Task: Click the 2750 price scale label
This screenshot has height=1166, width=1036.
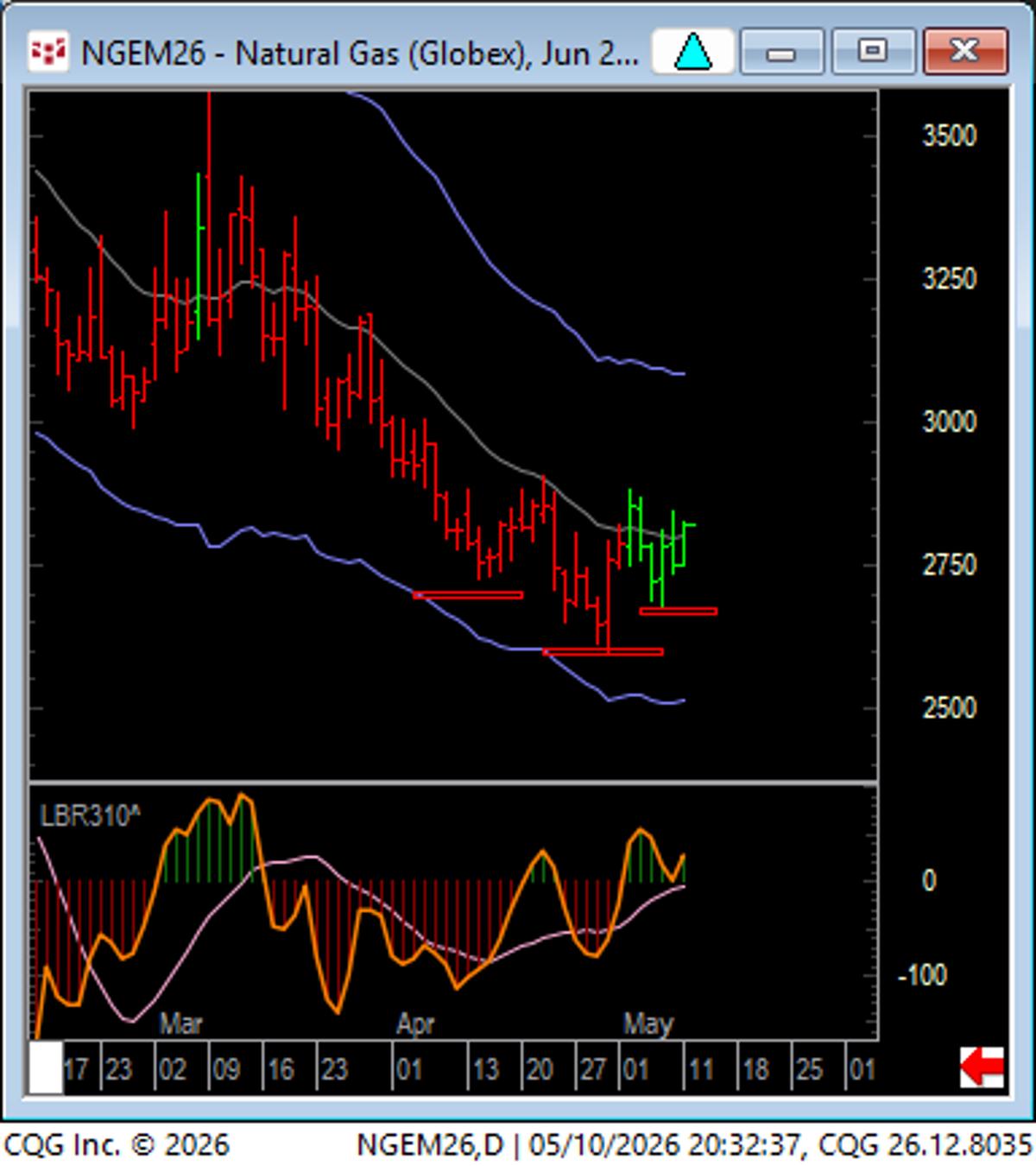Action: [949, 566]
